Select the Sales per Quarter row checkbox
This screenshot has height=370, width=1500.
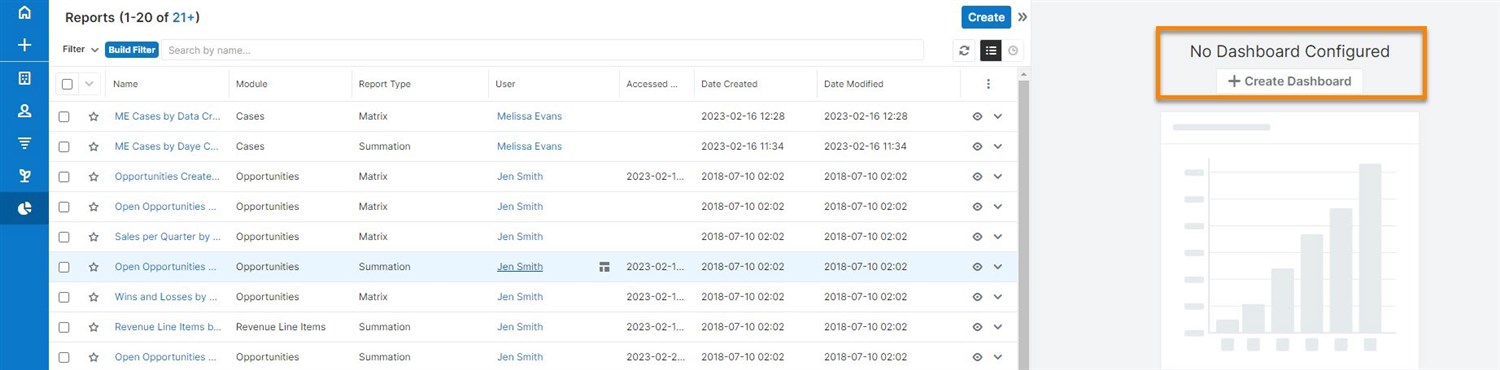coord(64,237)
